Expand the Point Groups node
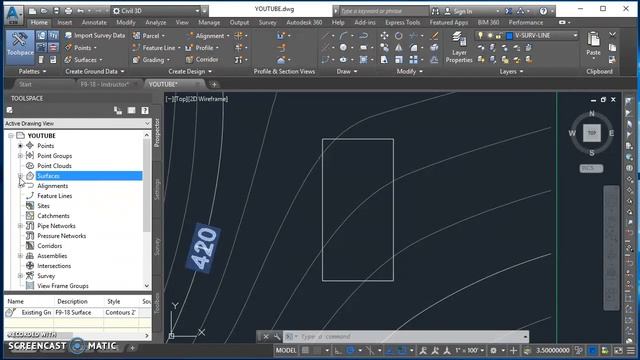The image size is (640, 360). [20, 156]
